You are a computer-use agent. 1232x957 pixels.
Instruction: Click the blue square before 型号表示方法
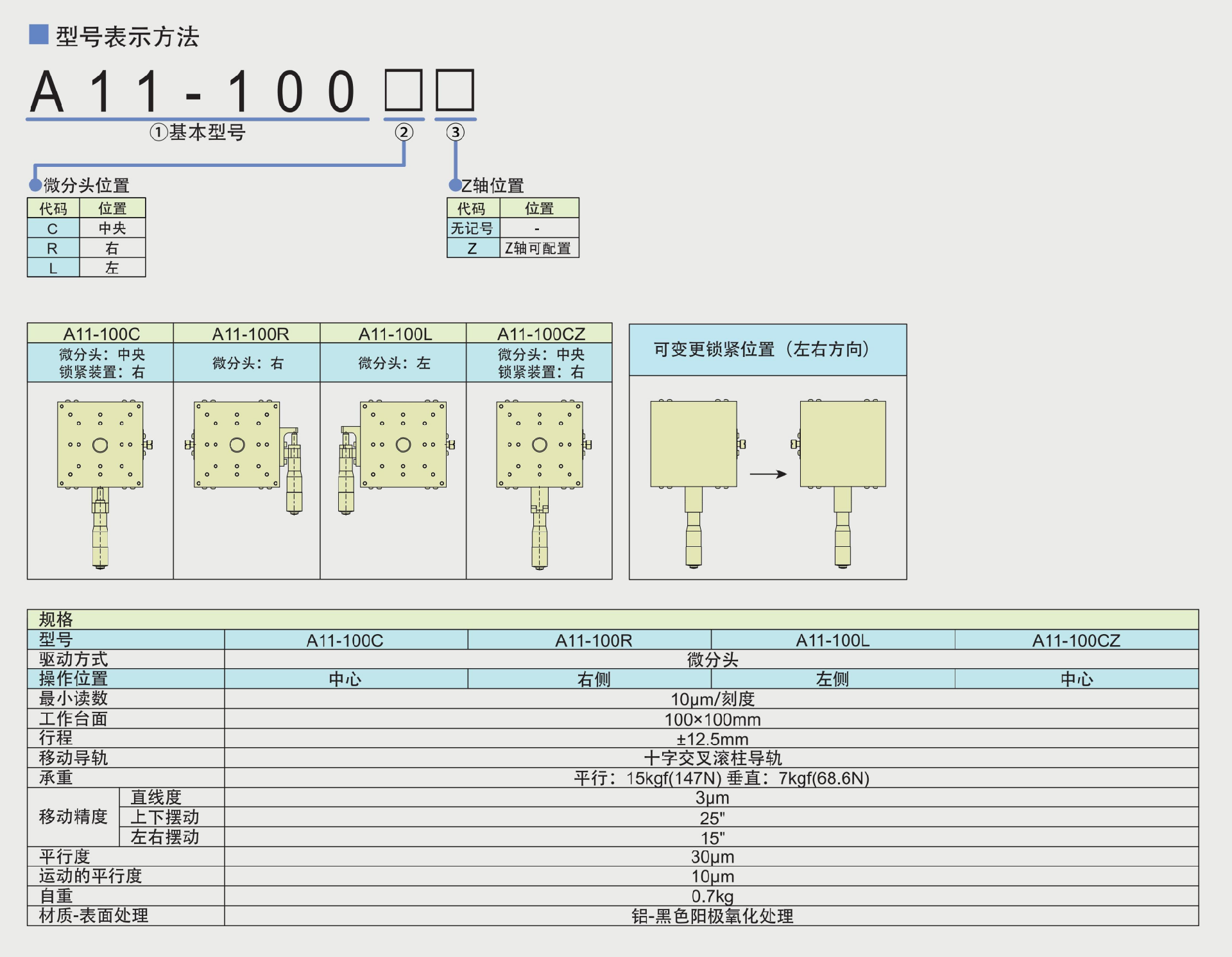[38, 34]
